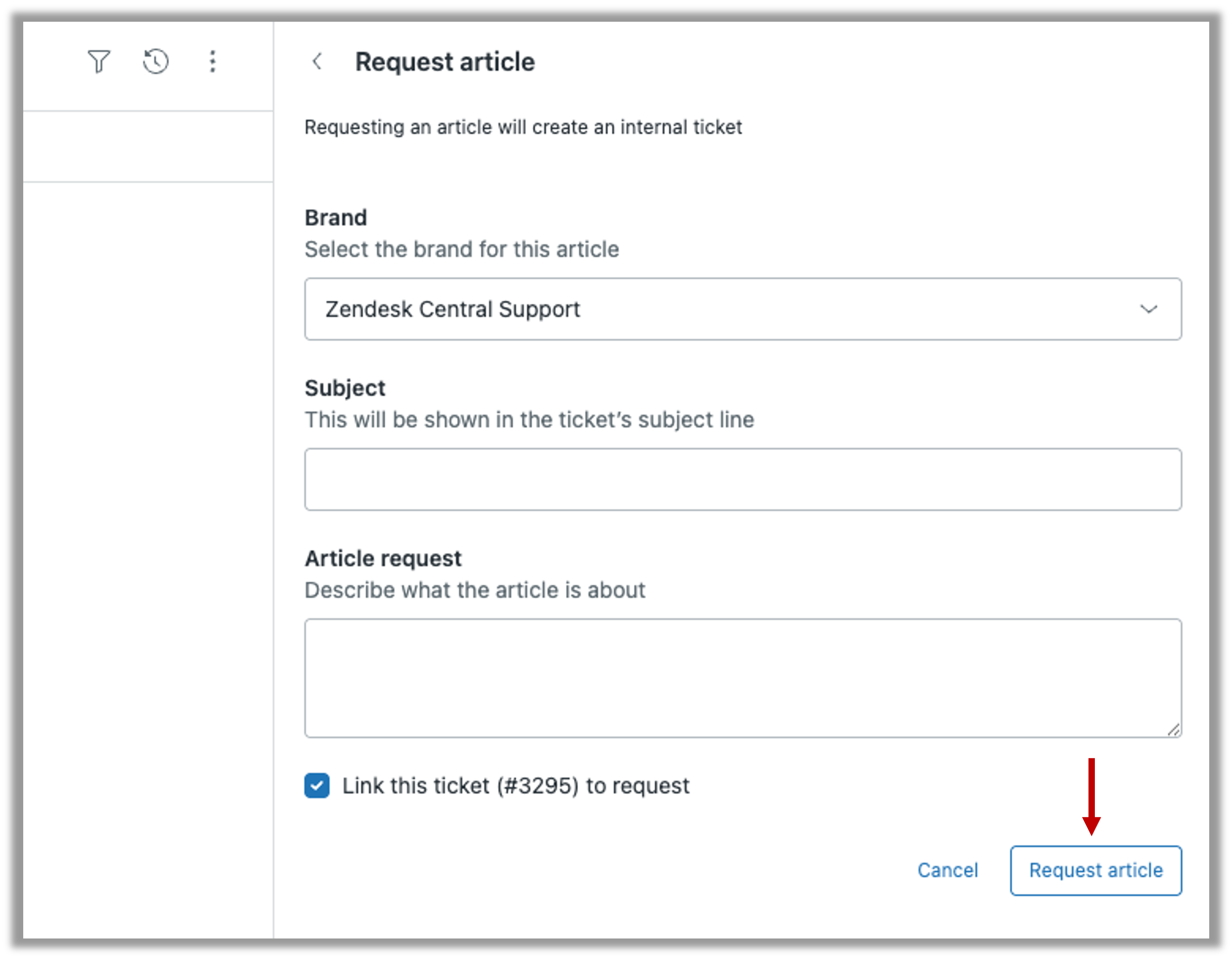Uncheck Link this ticket to request
The image size is (1232, 960).
[317, 785]
